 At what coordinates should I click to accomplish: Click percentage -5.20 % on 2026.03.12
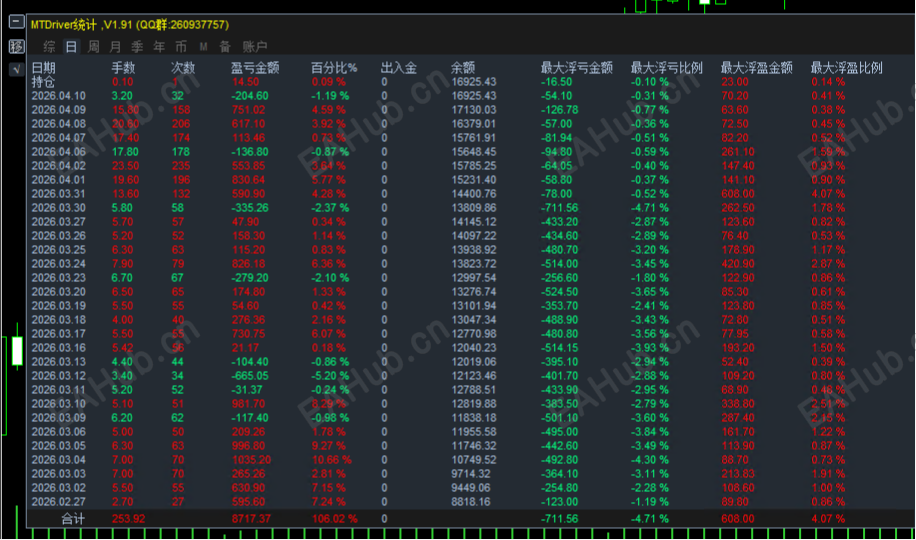click(x=330, y=376)
